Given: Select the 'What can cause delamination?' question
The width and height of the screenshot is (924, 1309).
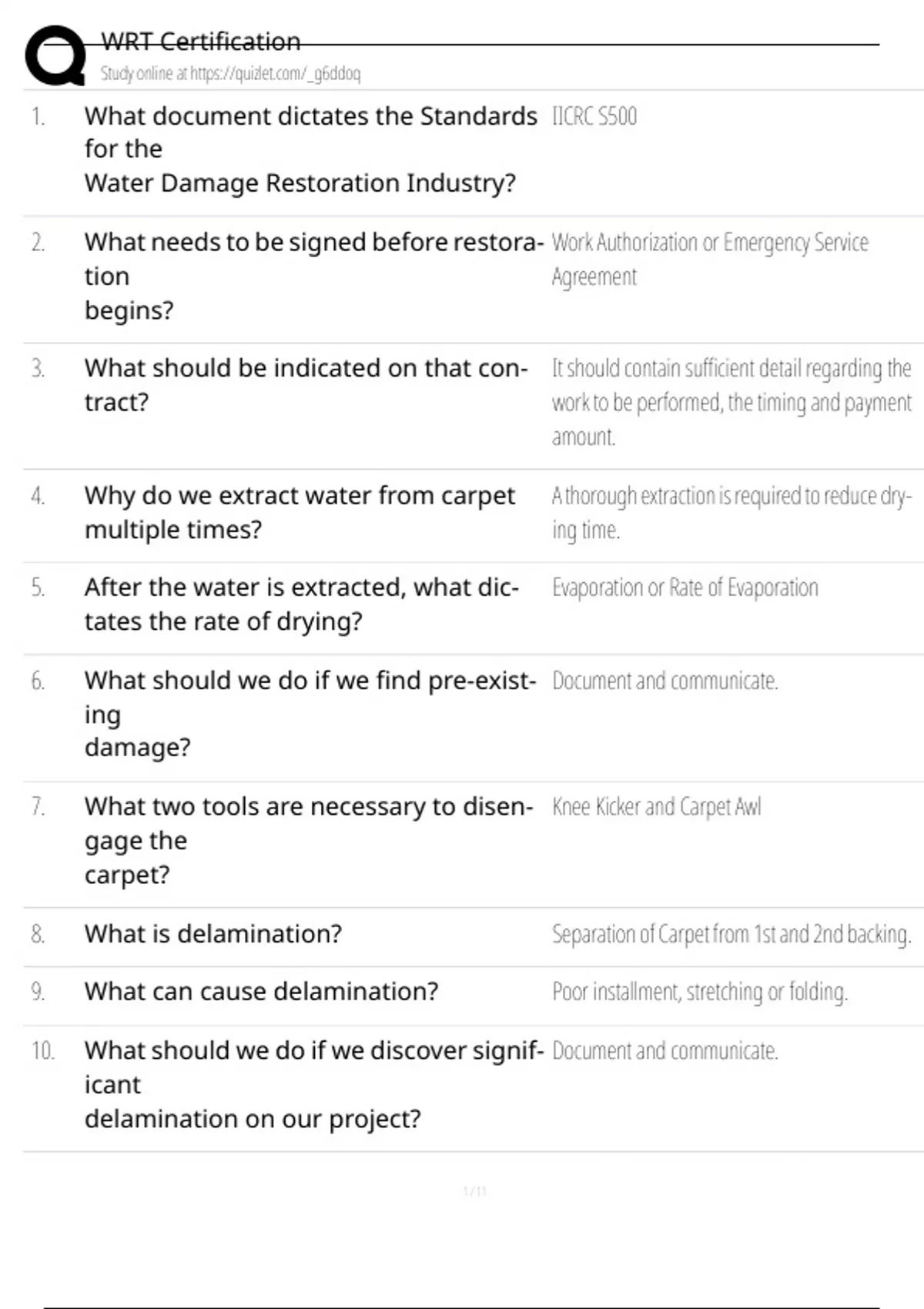Looking at the screenshot, I should point(261,992).
